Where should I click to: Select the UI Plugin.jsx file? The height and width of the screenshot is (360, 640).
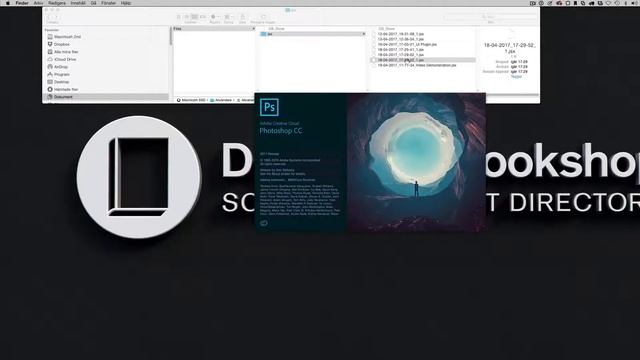(407, 44)
